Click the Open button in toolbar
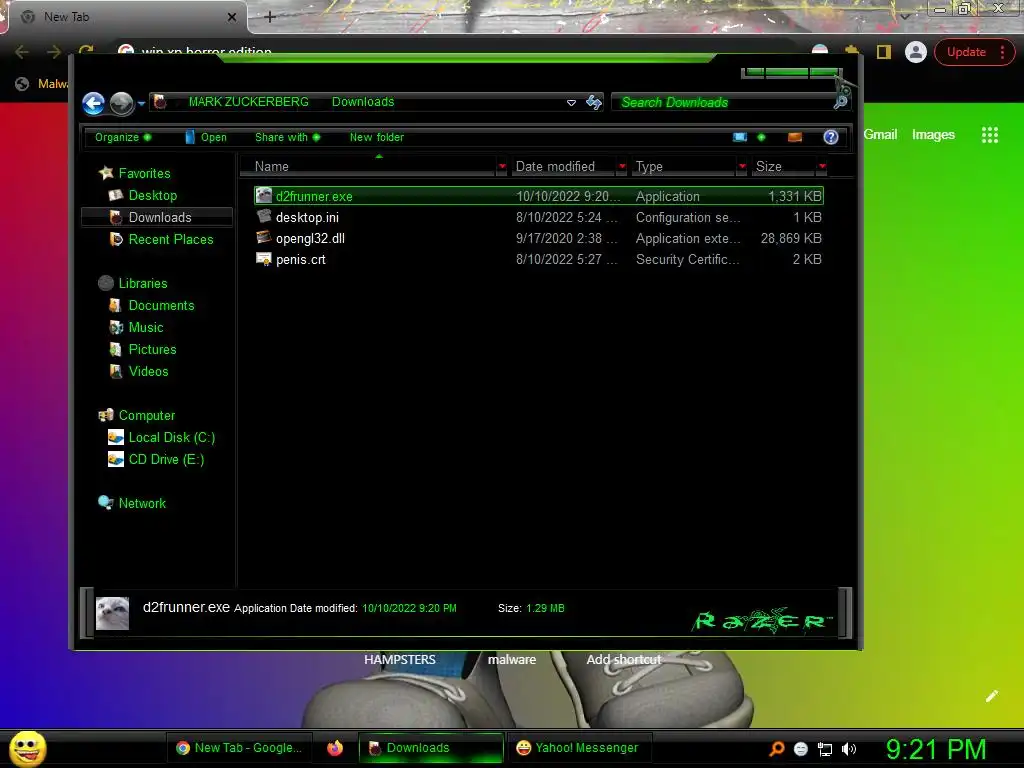The image size is (1024, 768). click(206, 137)
